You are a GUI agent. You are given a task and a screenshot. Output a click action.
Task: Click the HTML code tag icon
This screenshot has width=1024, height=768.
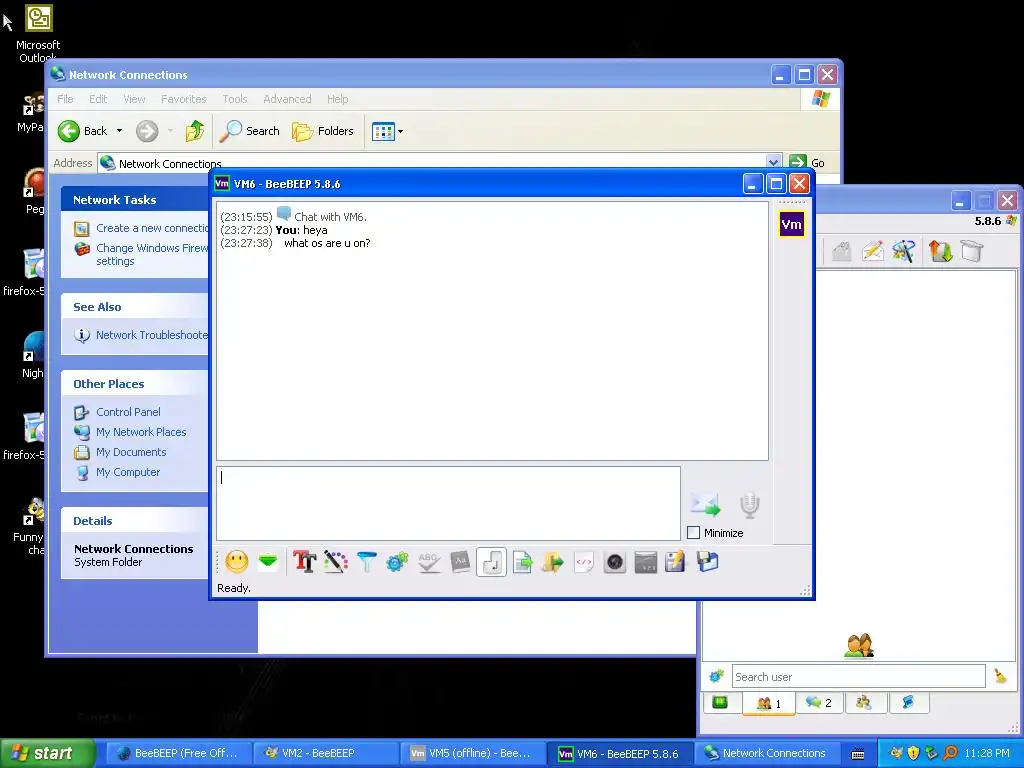tap(584, 562)
